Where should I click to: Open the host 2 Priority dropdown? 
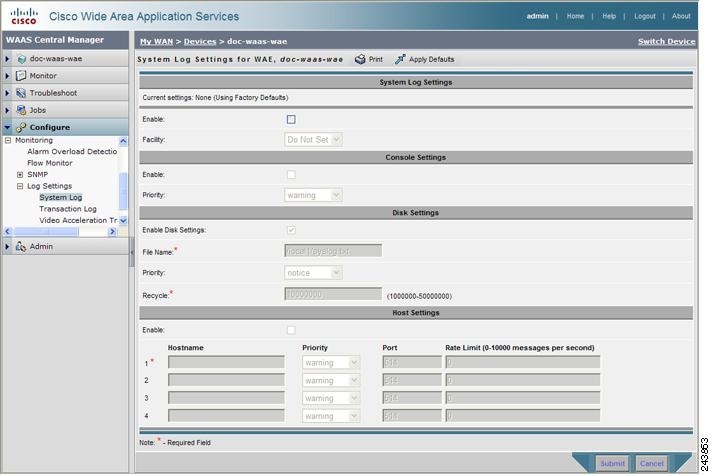click(331, 381)
